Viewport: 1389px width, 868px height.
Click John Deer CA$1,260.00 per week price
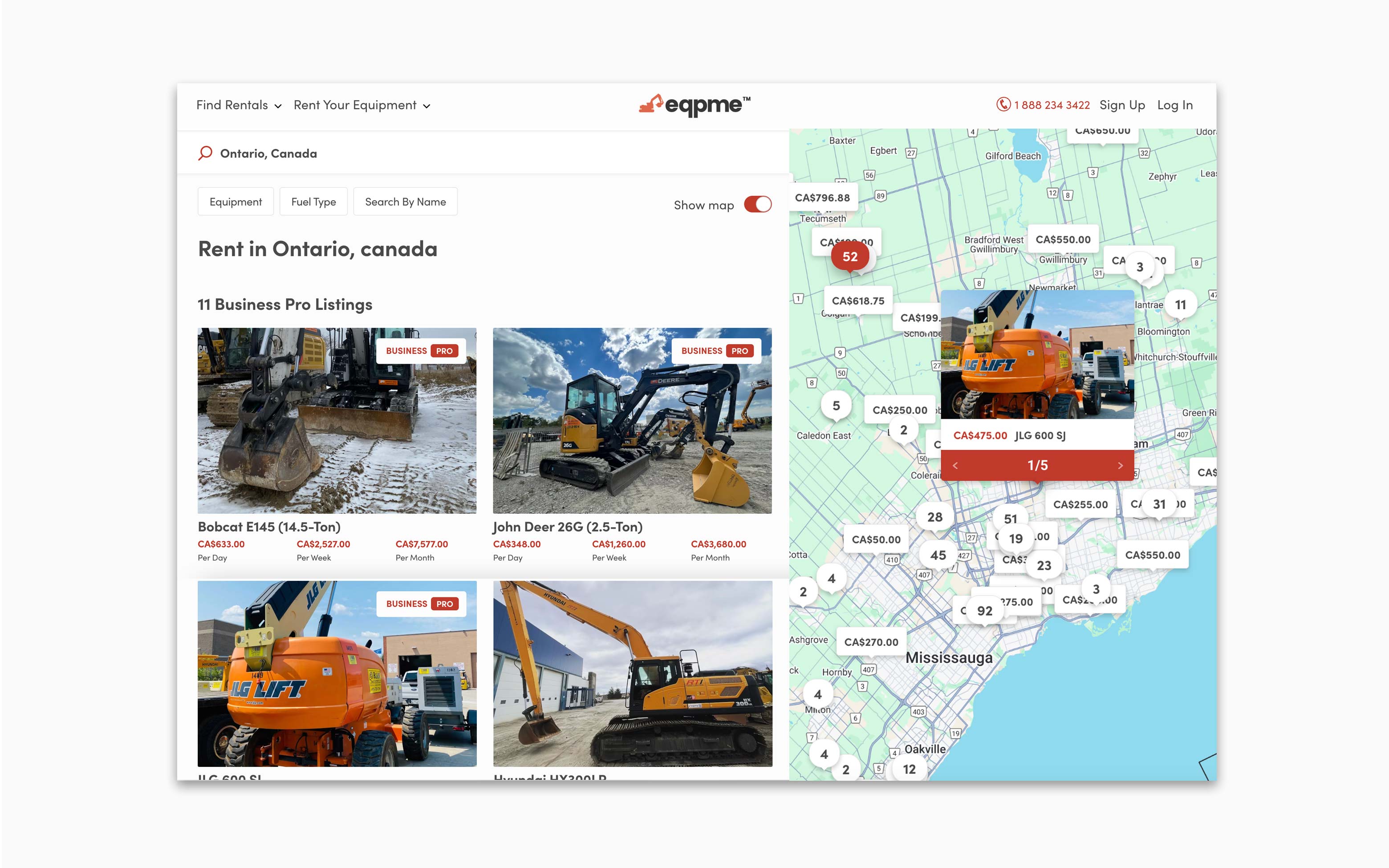[619, 544]
